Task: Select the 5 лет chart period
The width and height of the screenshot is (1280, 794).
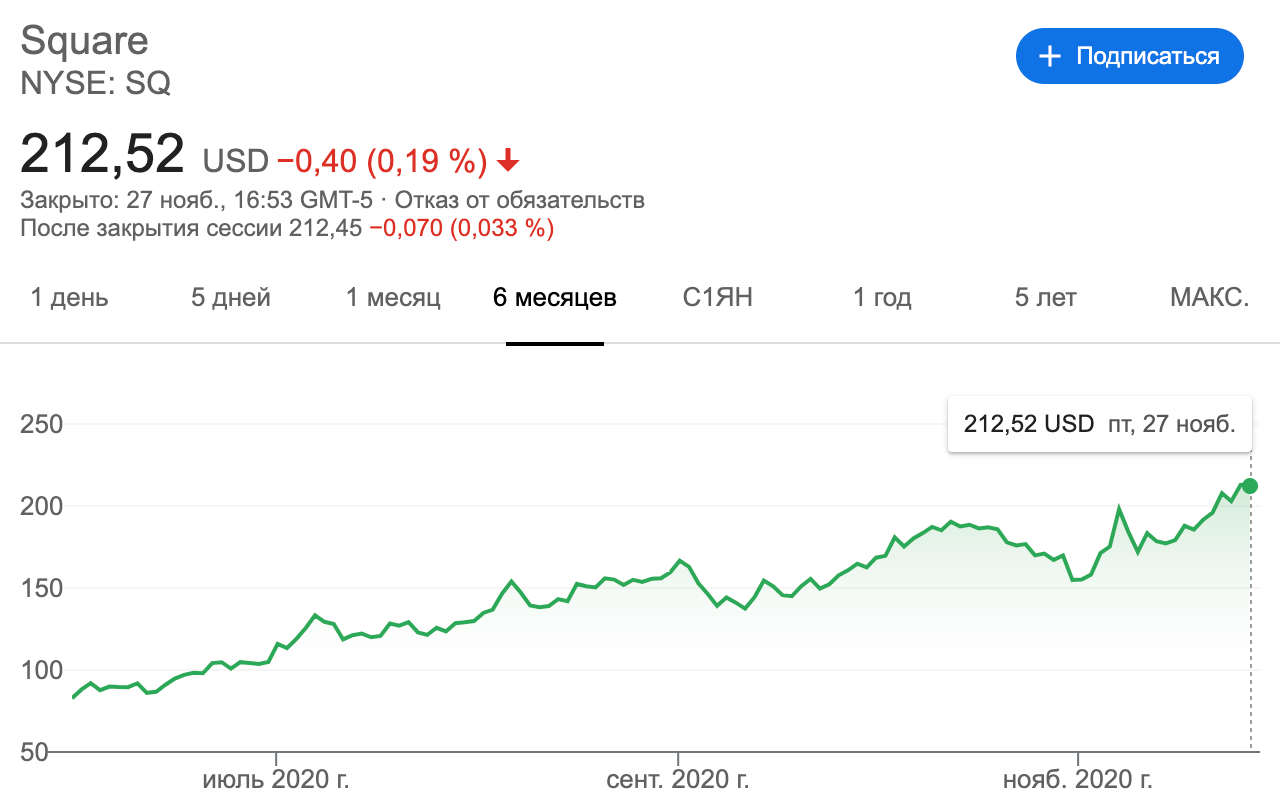Action: pyautogui.click(x=1043, y=297)
